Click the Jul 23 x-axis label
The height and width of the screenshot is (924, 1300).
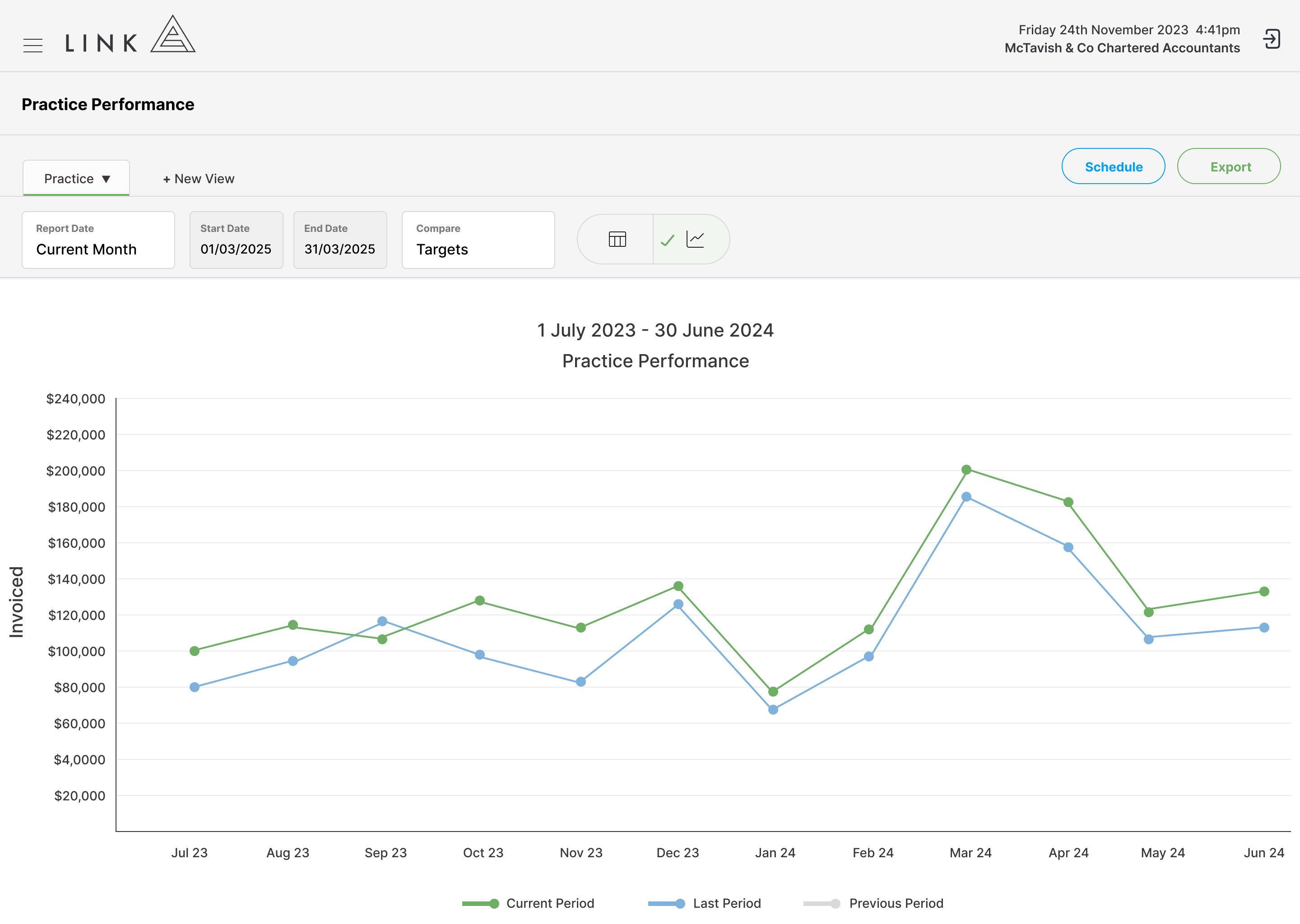pyautogui.click(x=190, y=853)
